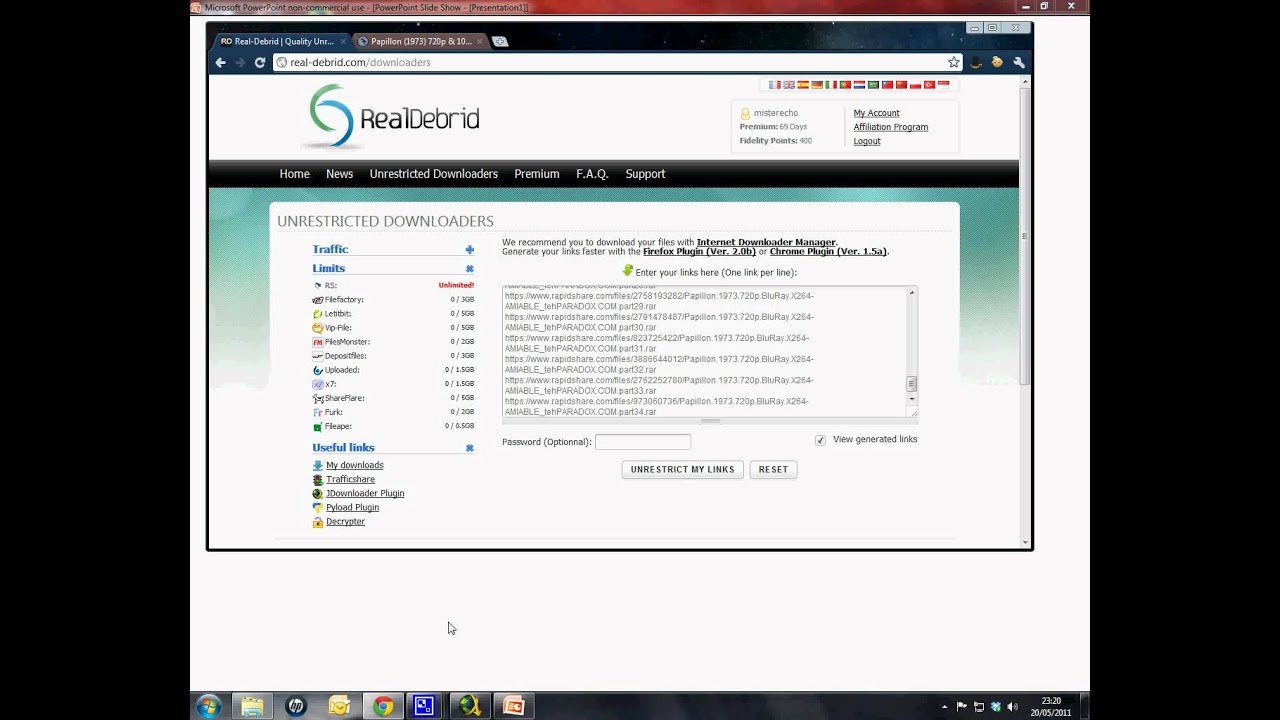The height and width of the screenshot is (720, 1280).
Task: Click the JDownloader Plugin icon
Action: coord(318,493)
